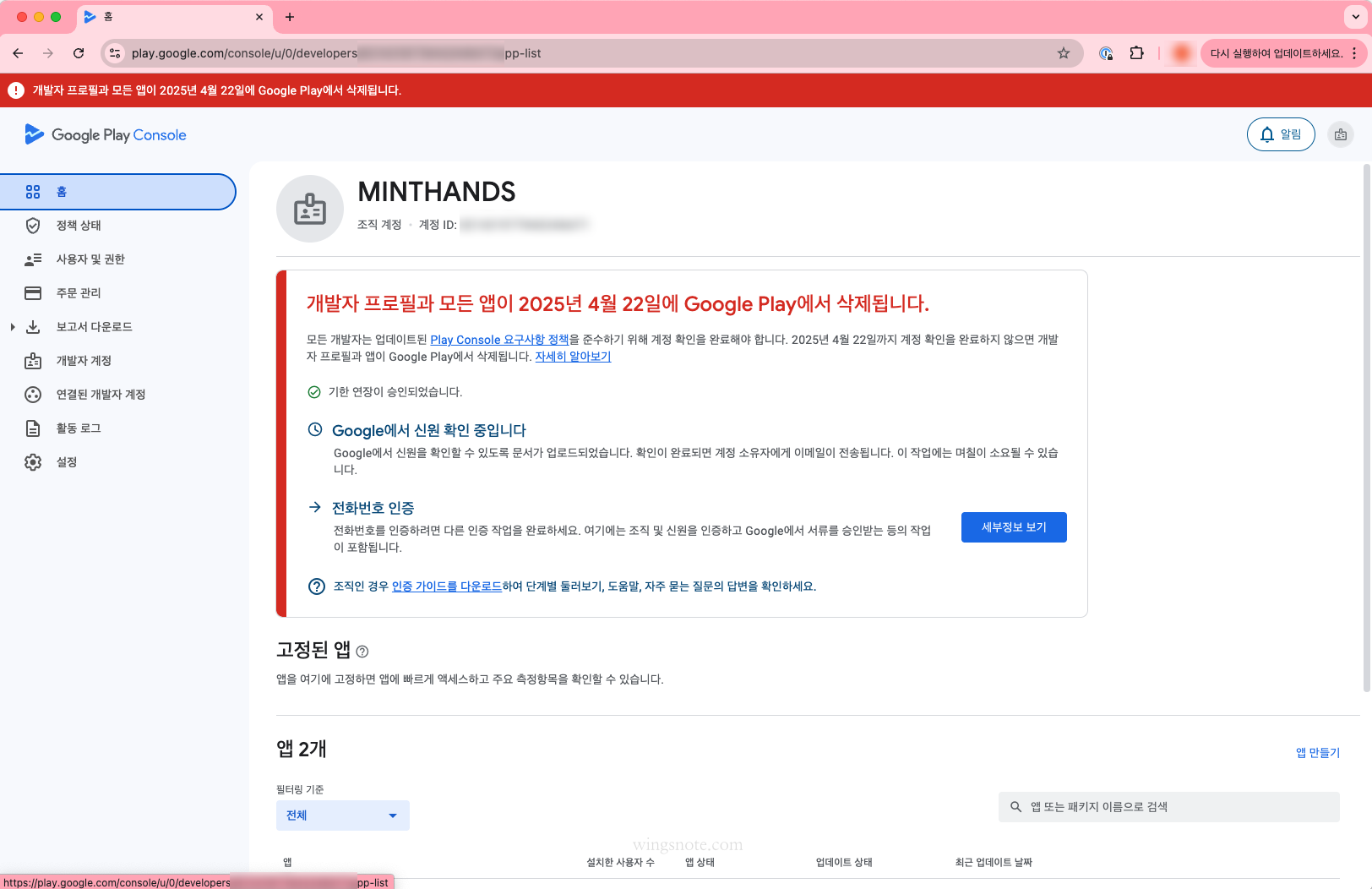Viewport: 1372px width, 889px height.
Task: Reload the page with the refresh icon
Action: tap(79, 53)
